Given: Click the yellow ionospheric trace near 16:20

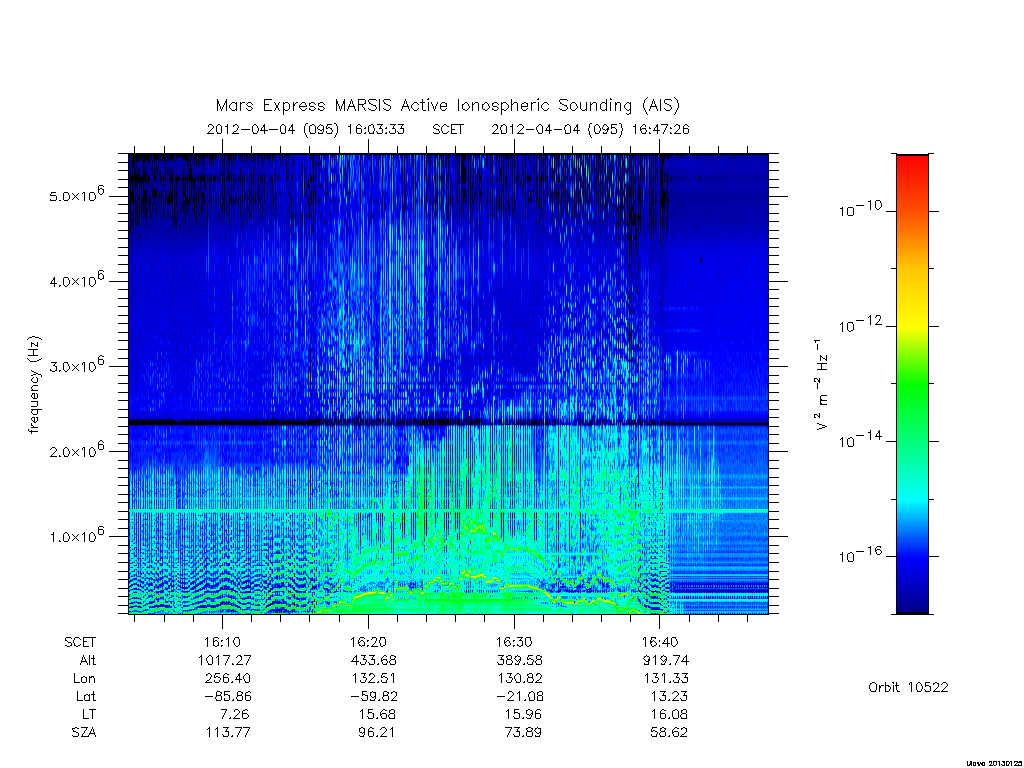Looking at the screenshot, I should point(370,594).
